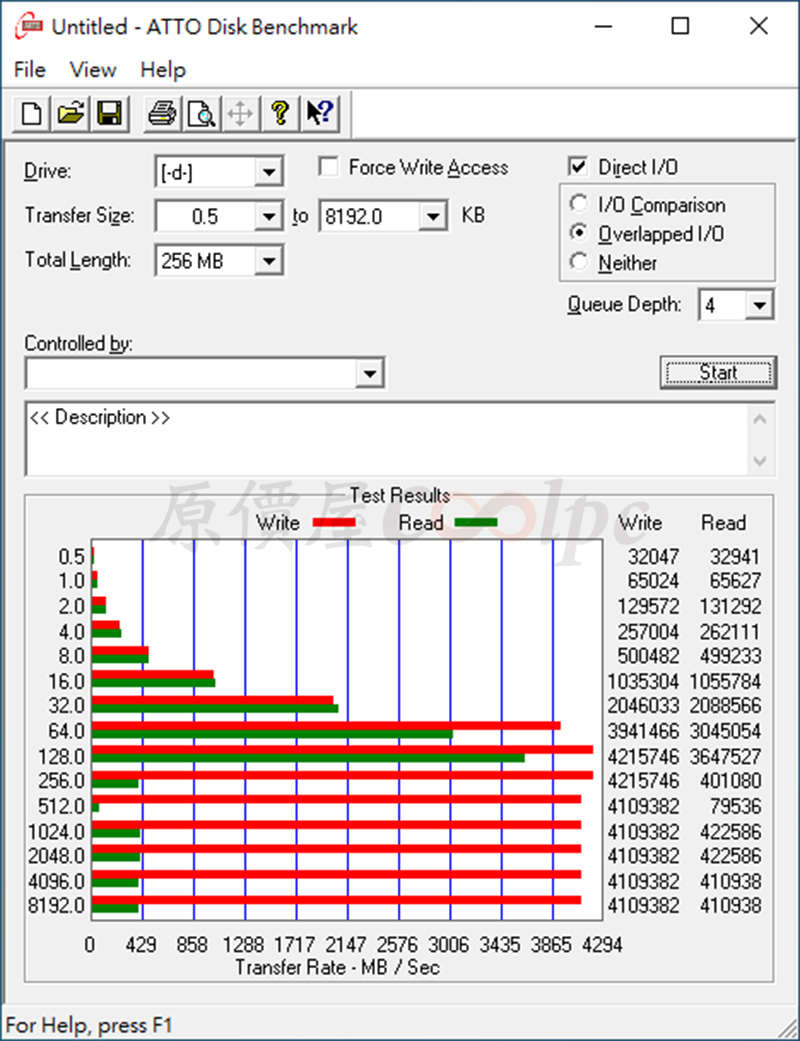Open the View menu

point(93,70)
